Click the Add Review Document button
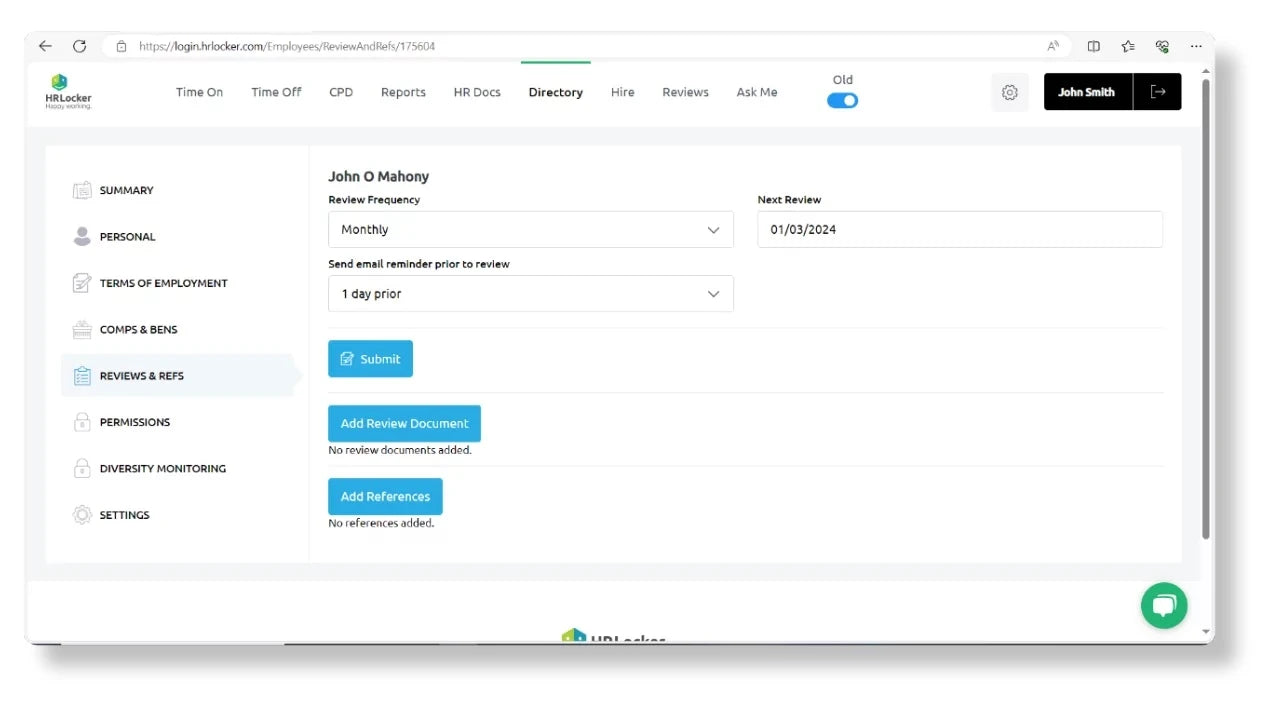This screenshot has height=720, width=1280. (x=404, y=423)
